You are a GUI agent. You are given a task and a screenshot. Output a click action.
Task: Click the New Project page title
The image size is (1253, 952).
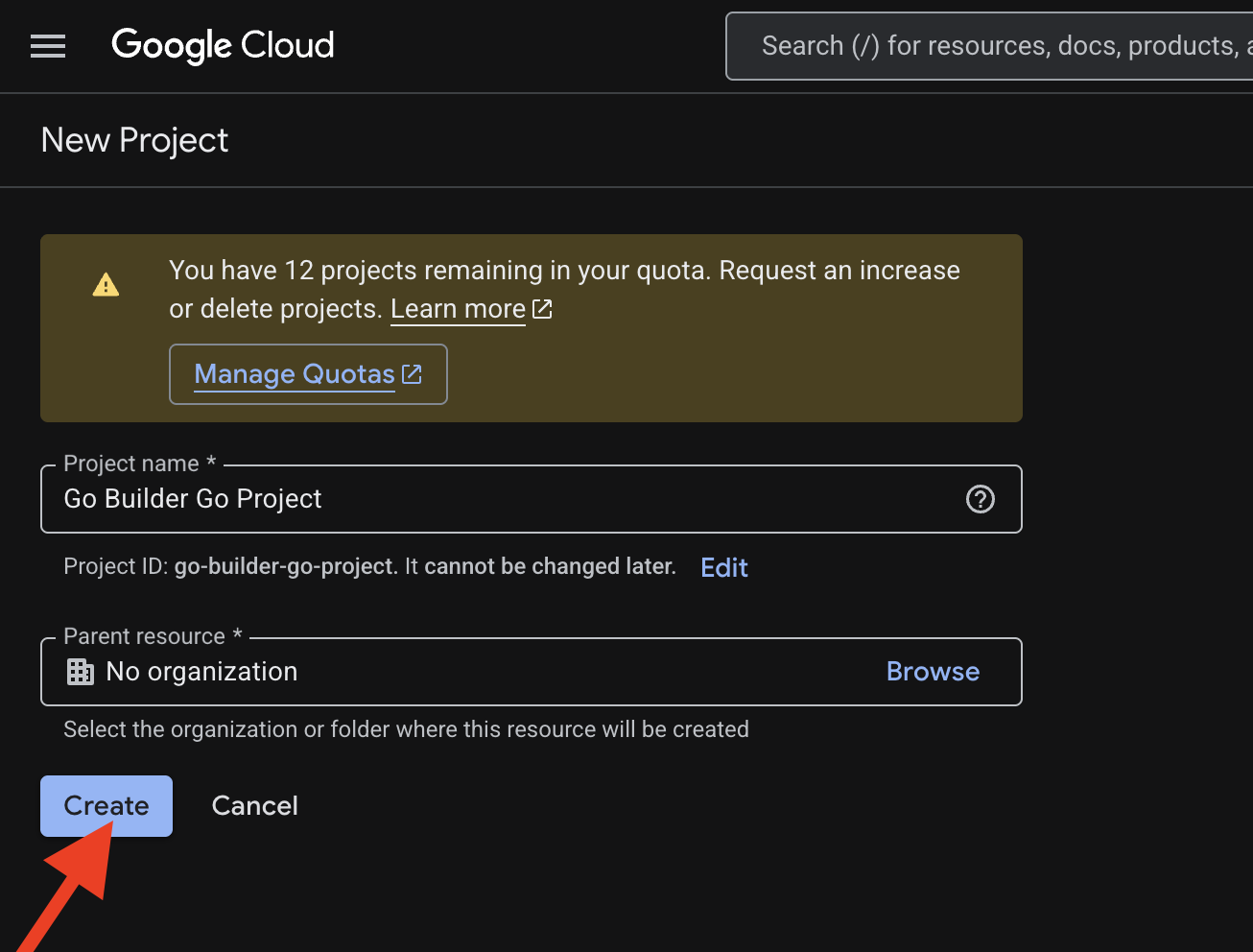[133, 140]
